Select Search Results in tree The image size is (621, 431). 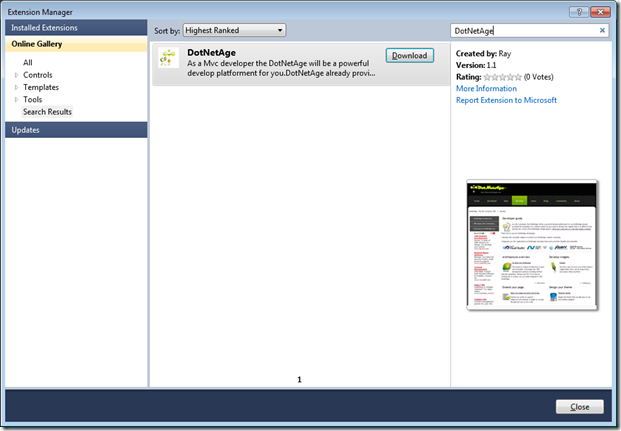(47, 112)
